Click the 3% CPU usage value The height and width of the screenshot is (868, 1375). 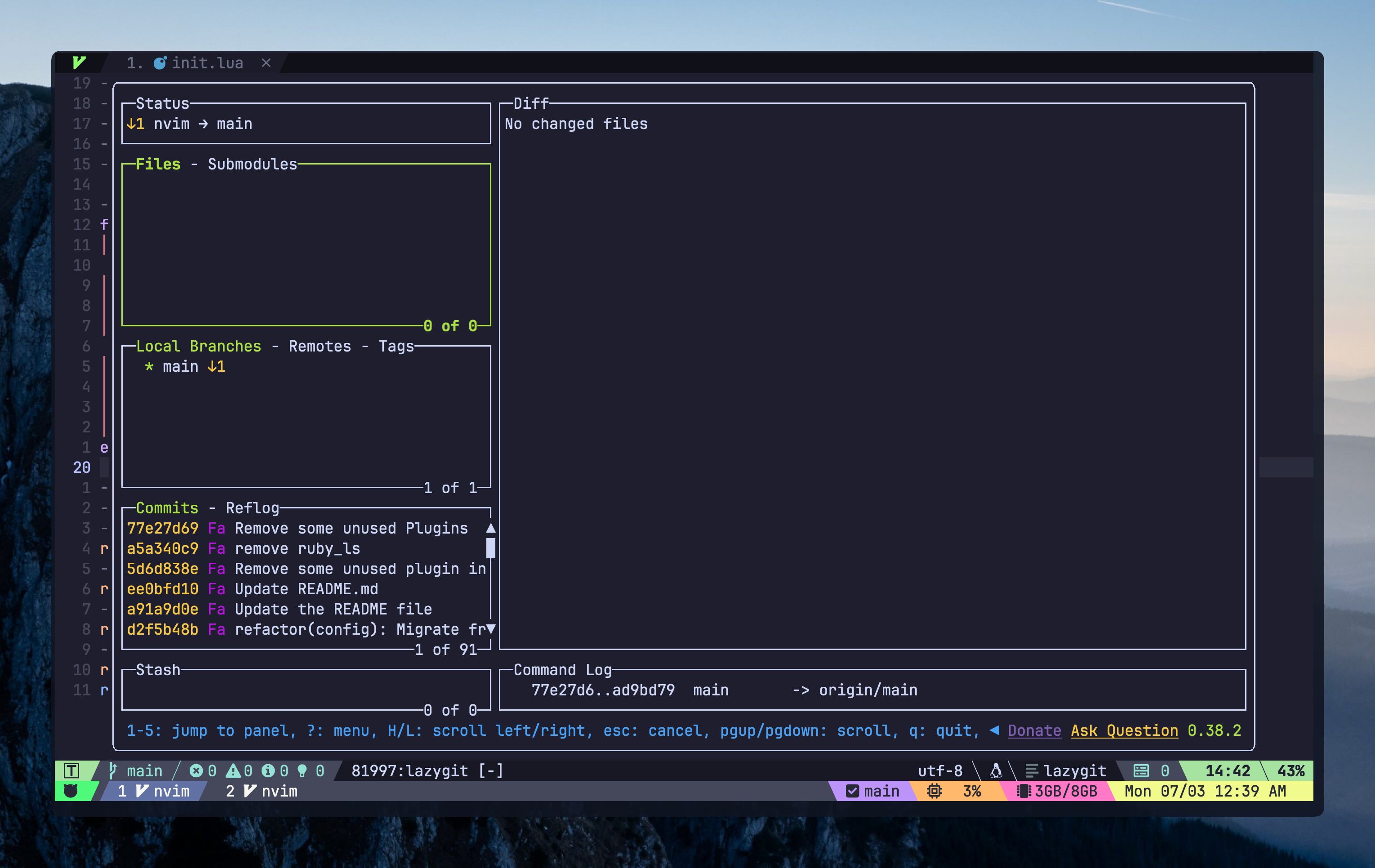[972, 791]
